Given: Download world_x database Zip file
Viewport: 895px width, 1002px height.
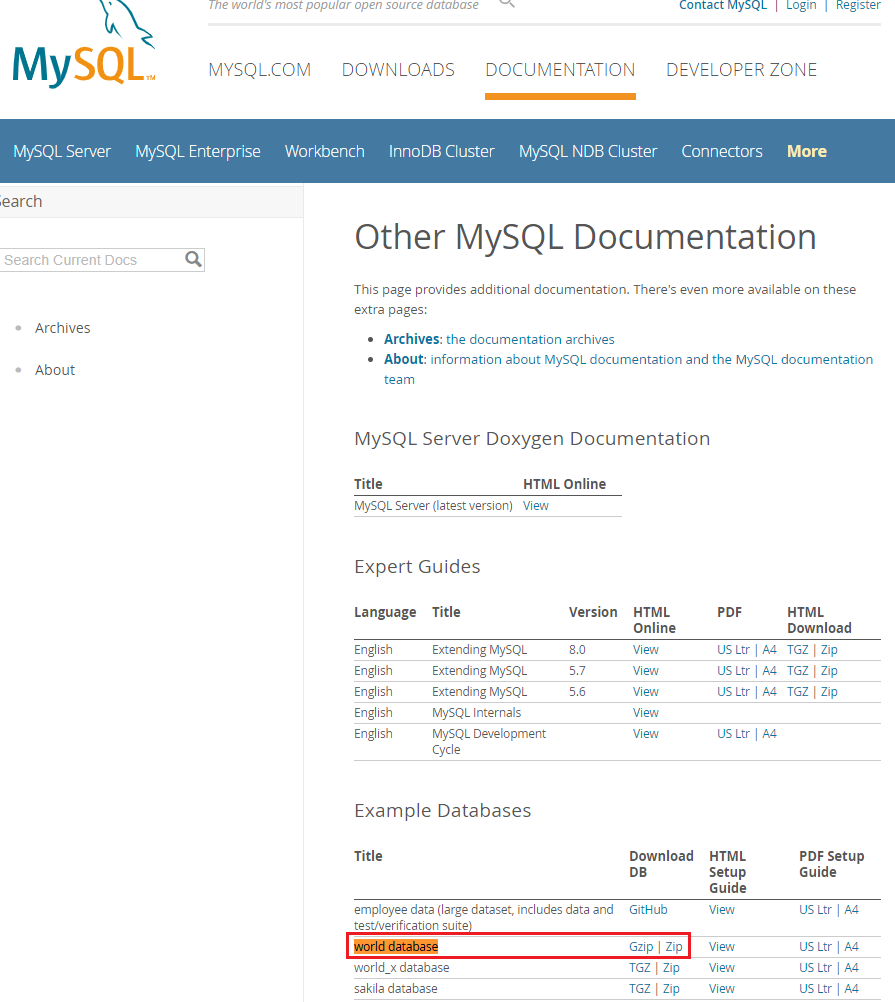Looking at the screenshot, I should coord(671,967).
